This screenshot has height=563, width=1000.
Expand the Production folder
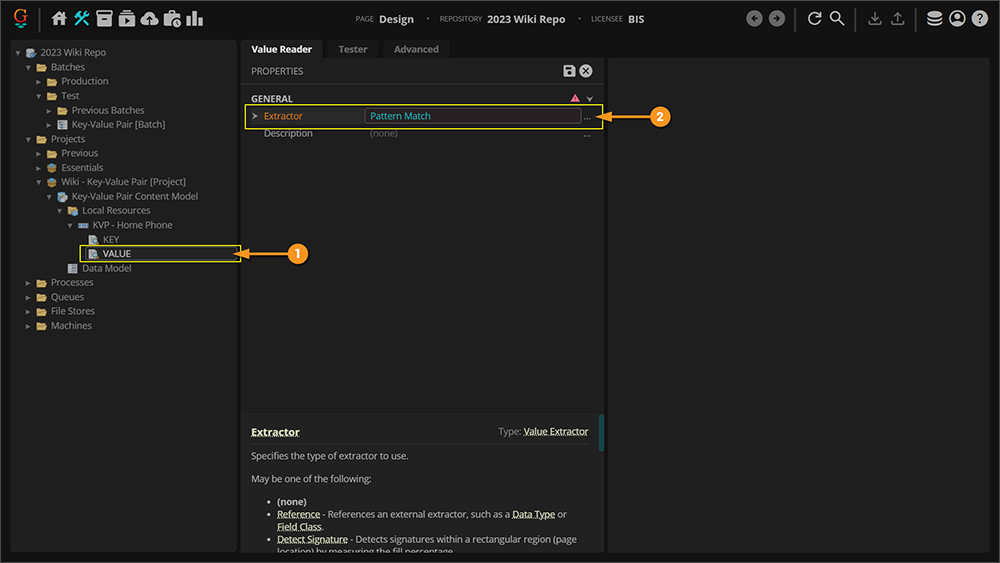pyautogui.click(x=39, y=82)
